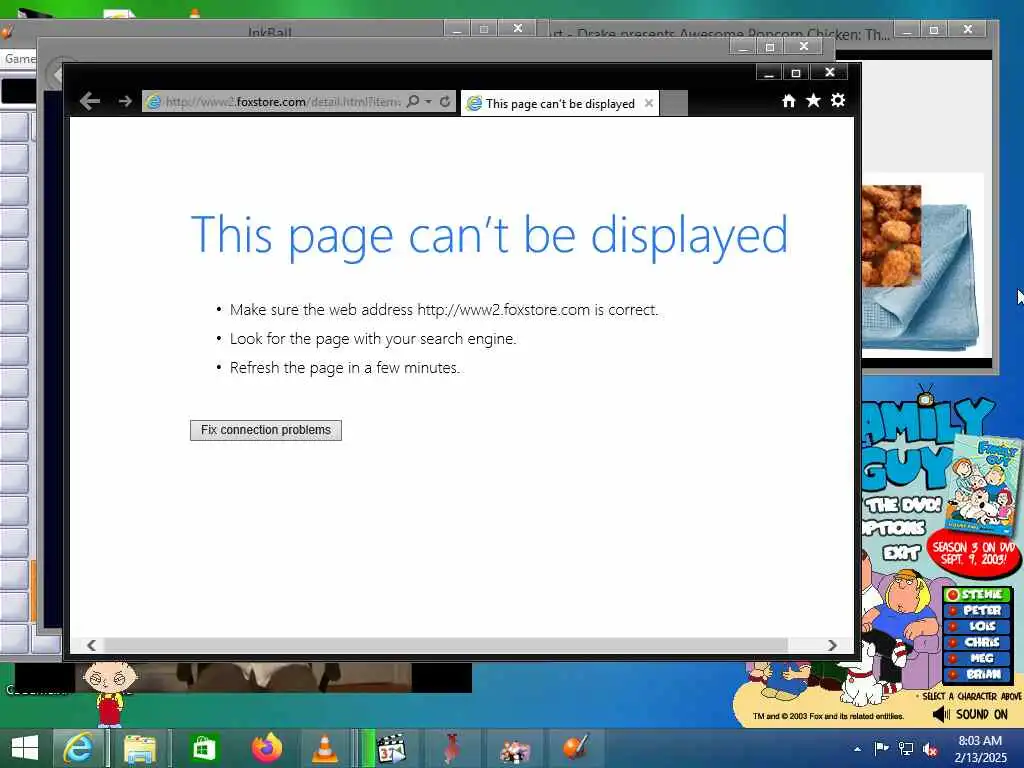The image size is (1024, 768).
Task: Click the Family Guy DVD box cover image
Action: pyautogui.click(x=983, y=486)
